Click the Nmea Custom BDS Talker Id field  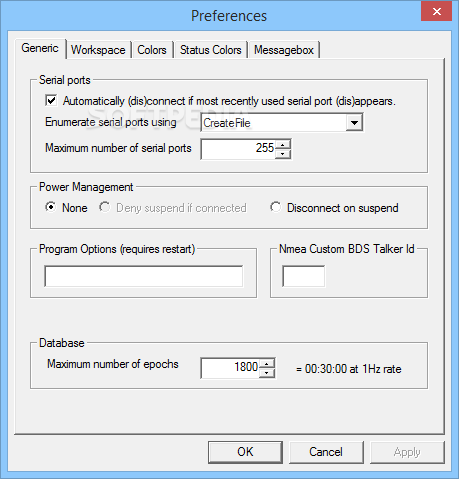pyautogui.click(x=303, y=276)
